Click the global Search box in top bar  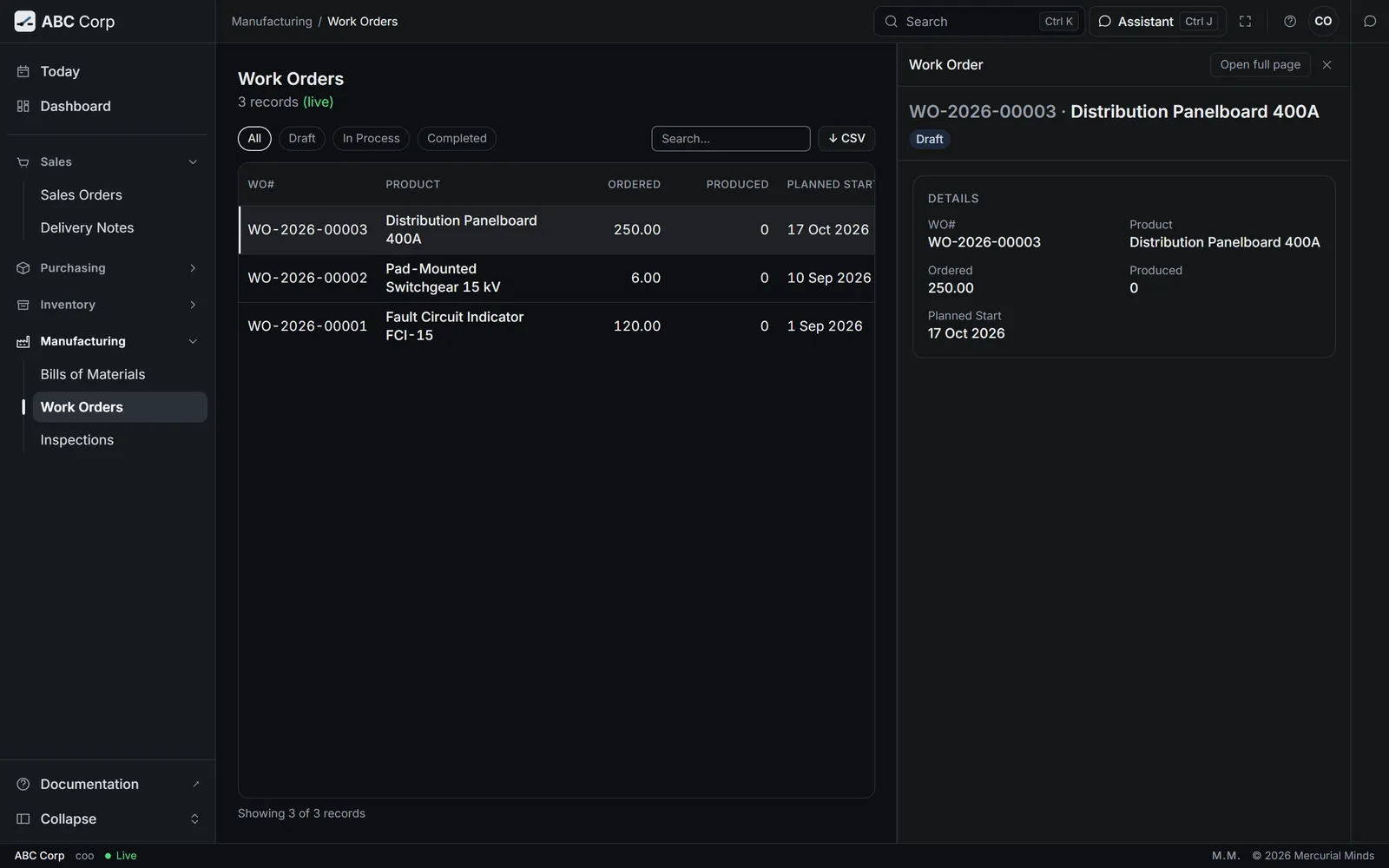pos(979,22)
